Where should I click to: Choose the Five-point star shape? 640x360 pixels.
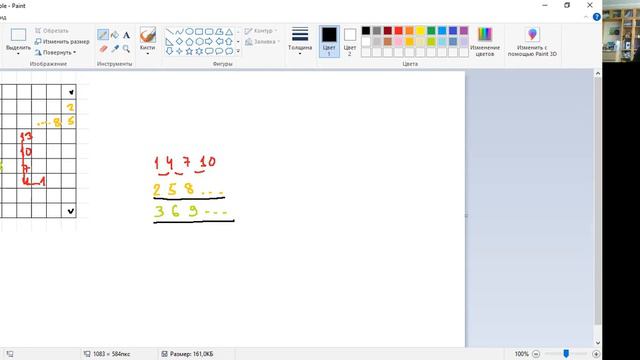pos(189,51)
